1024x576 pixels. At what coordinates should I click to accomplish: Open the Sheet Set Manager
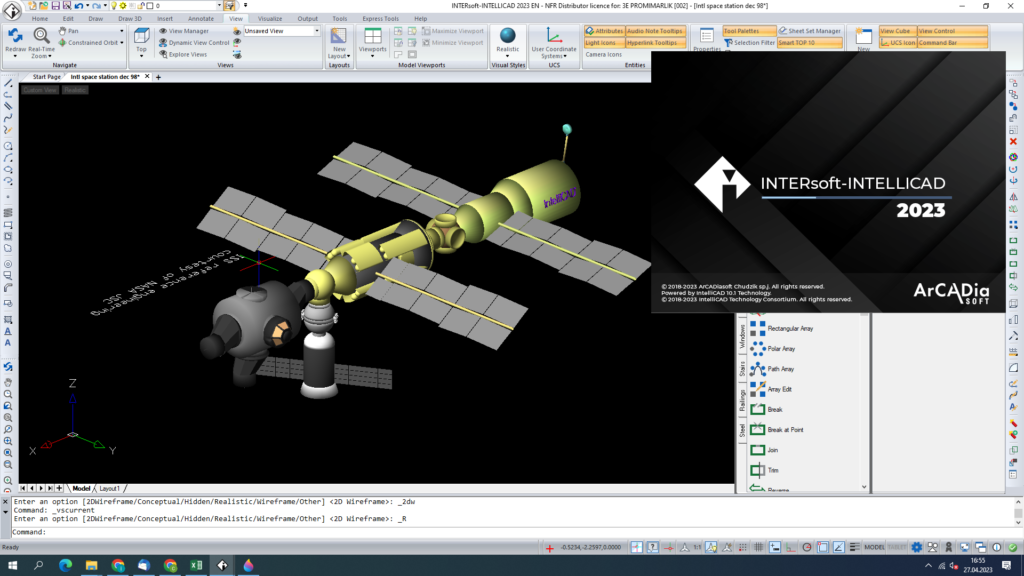pos(815,31)
